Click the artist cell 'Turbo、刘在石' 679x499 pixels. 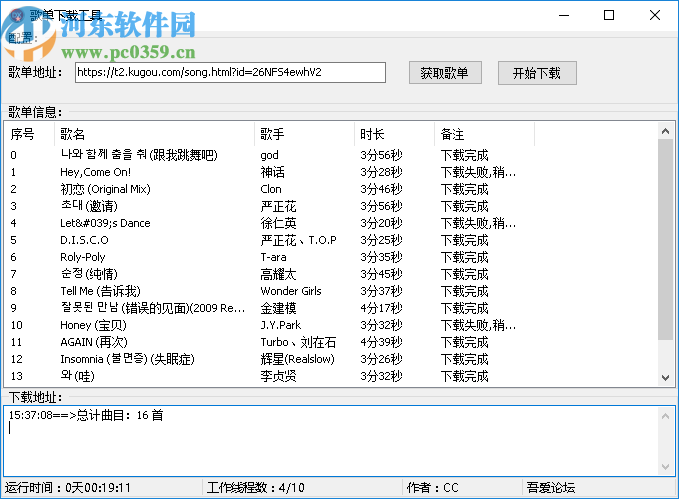pos(298,342)
